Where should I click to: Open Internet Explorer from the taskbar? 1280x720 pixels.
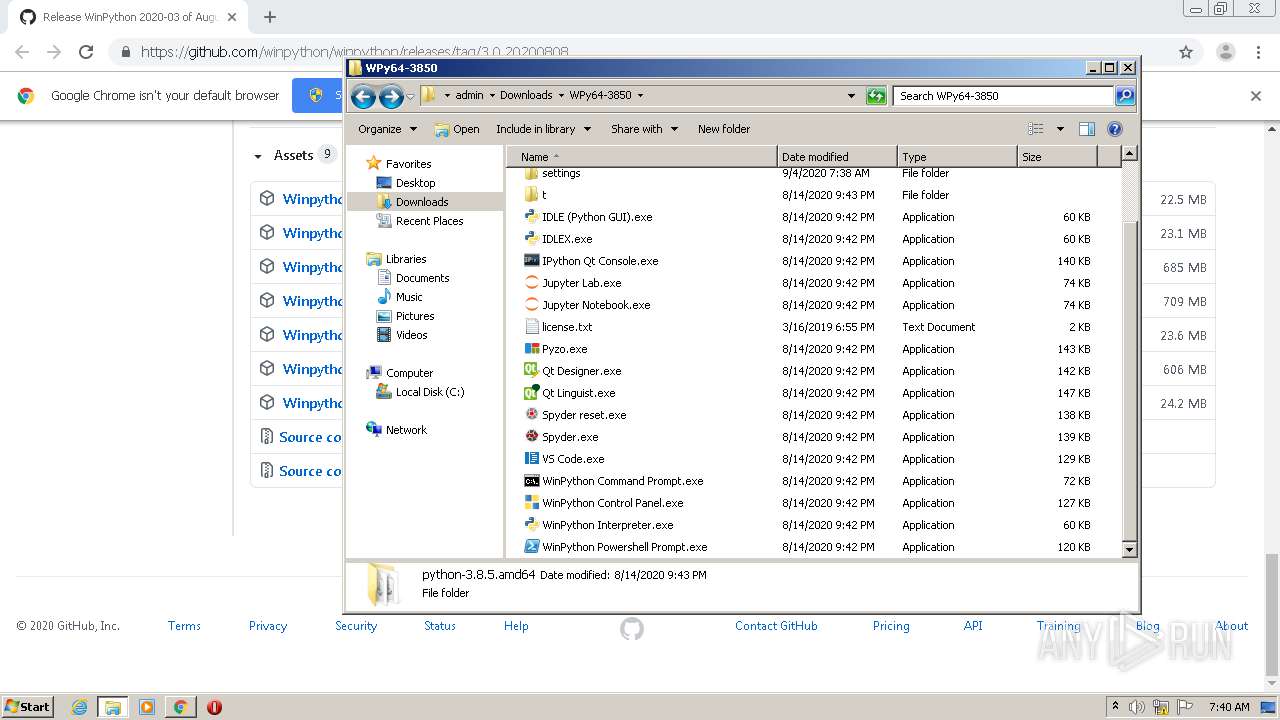79,707
